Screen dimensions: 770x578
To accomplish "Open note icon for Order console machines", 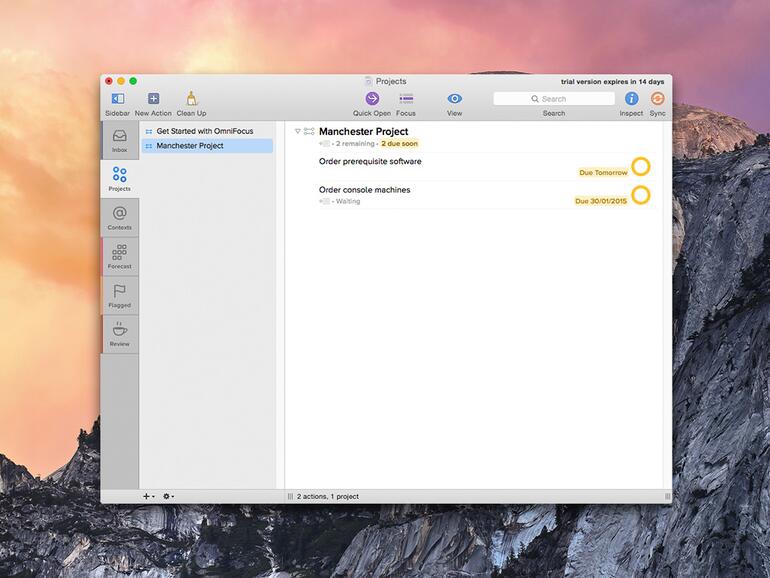I will [x=324, y=201].
